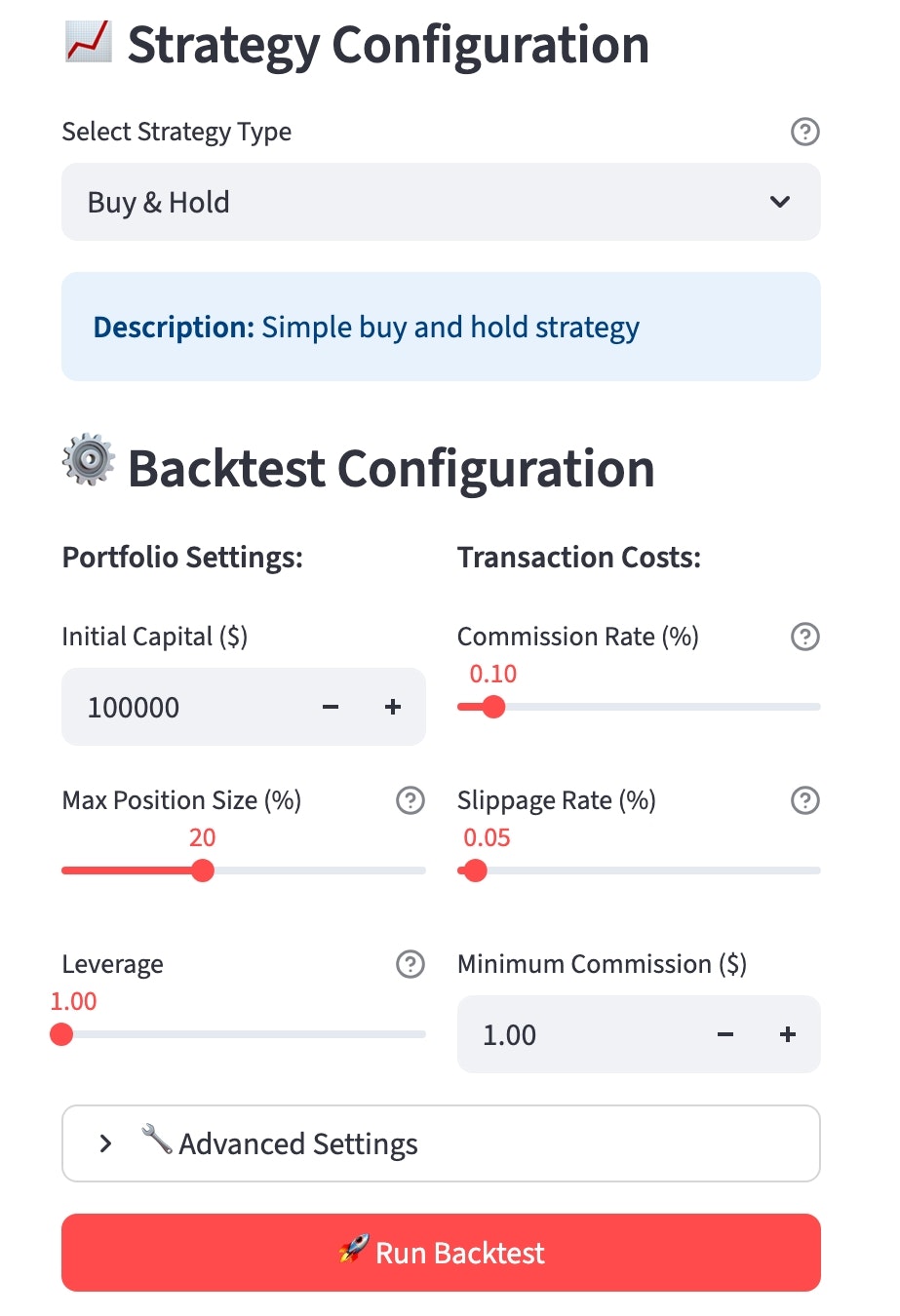
Task: Decrease Minimum Commission with the minus button
Action: tap(725, 1034)
